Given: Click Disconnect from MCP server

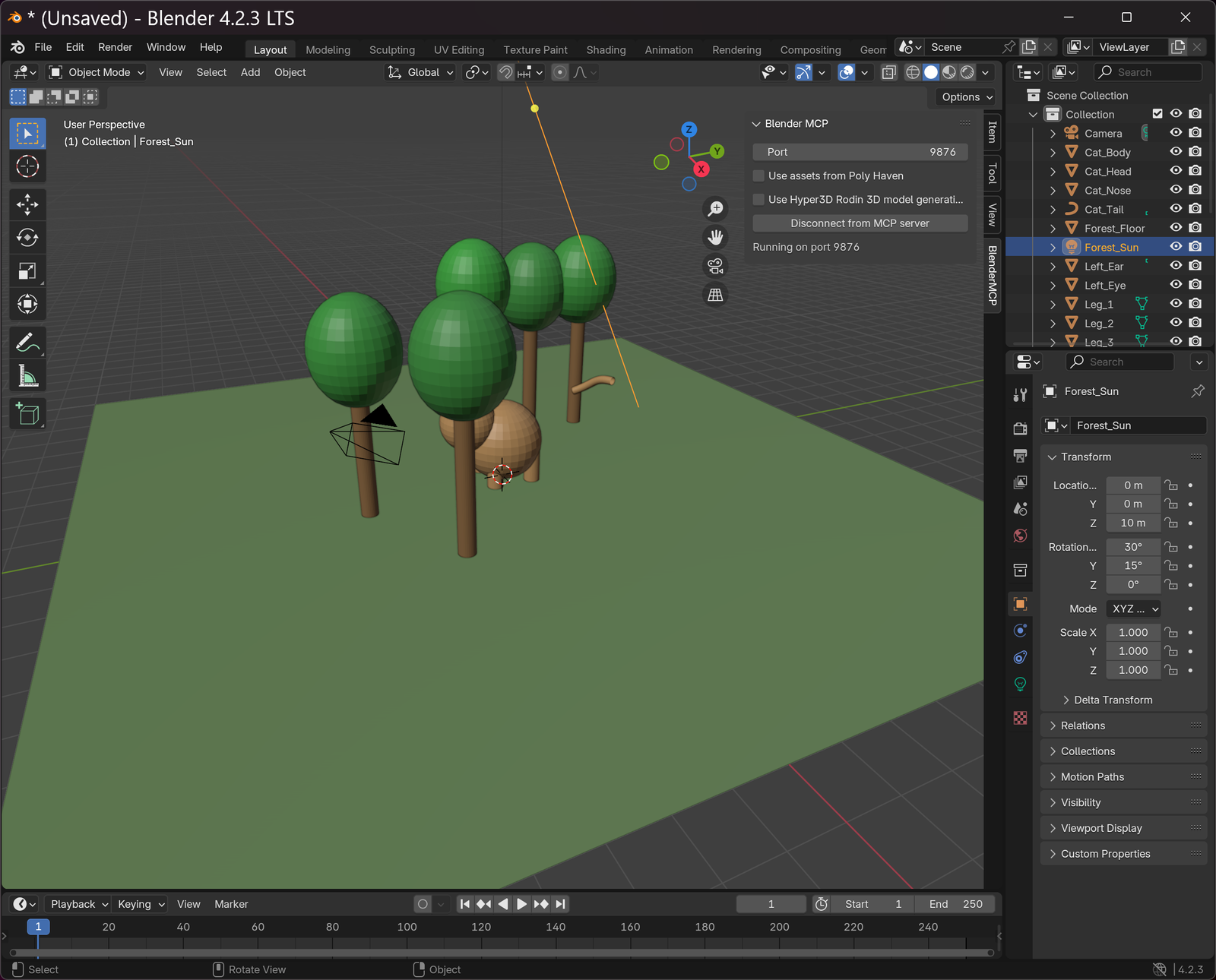Looking at the screenshot, I should pos(860,223).
